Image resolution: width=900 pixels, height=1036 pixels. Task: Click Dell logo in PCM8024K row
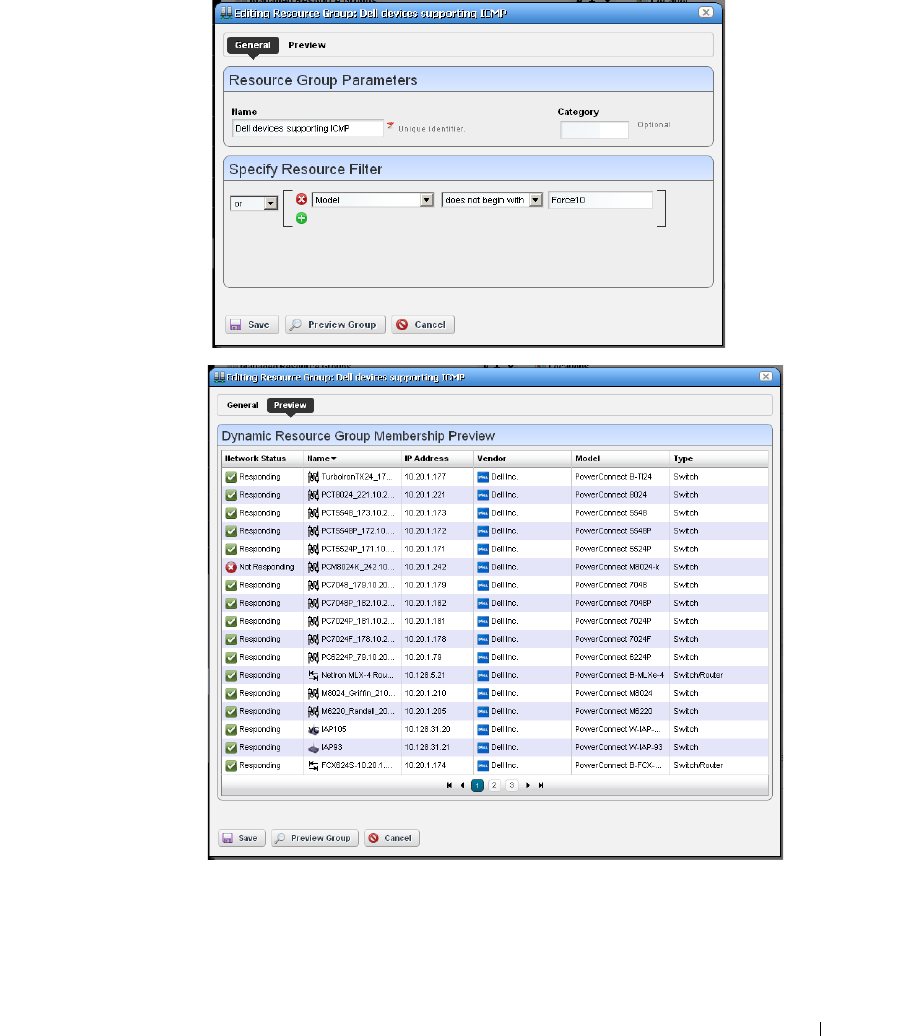482,567
